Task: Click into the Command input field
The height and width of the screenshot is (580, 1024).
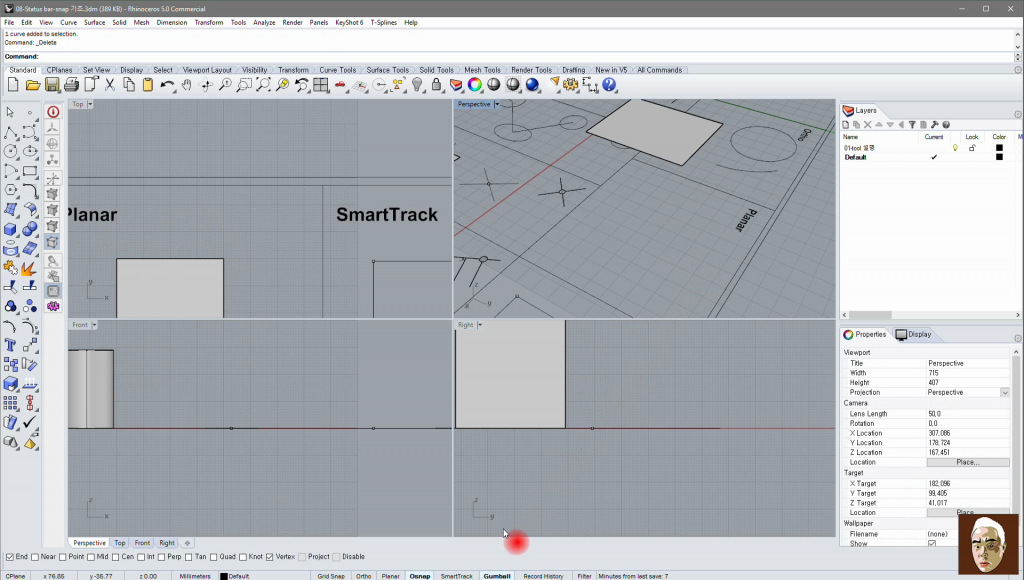Action: pos(526,57)
